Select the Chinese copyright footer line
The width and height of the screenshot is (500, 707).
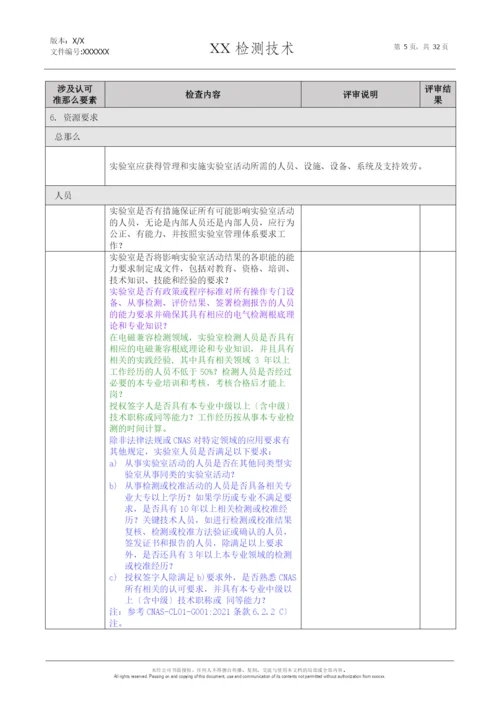pos(249,670)
